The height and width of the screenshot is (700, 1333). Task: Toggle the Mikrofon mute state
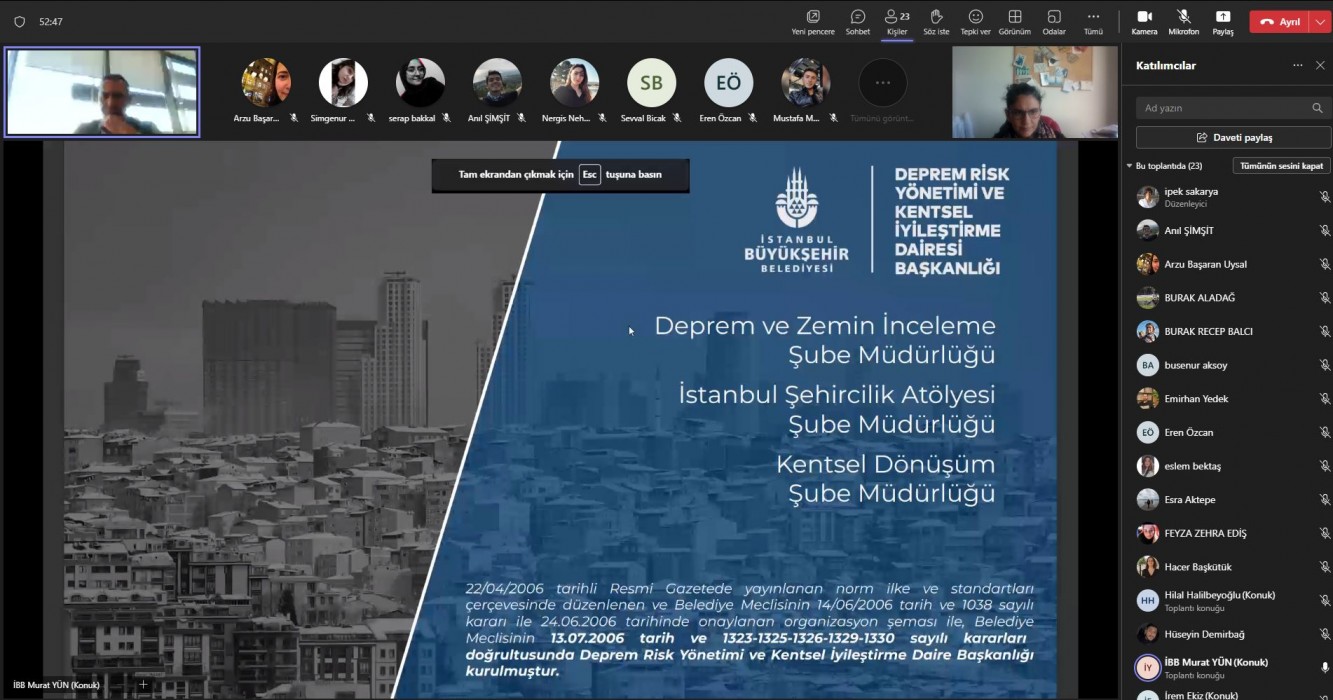[x=1184, y=17]
